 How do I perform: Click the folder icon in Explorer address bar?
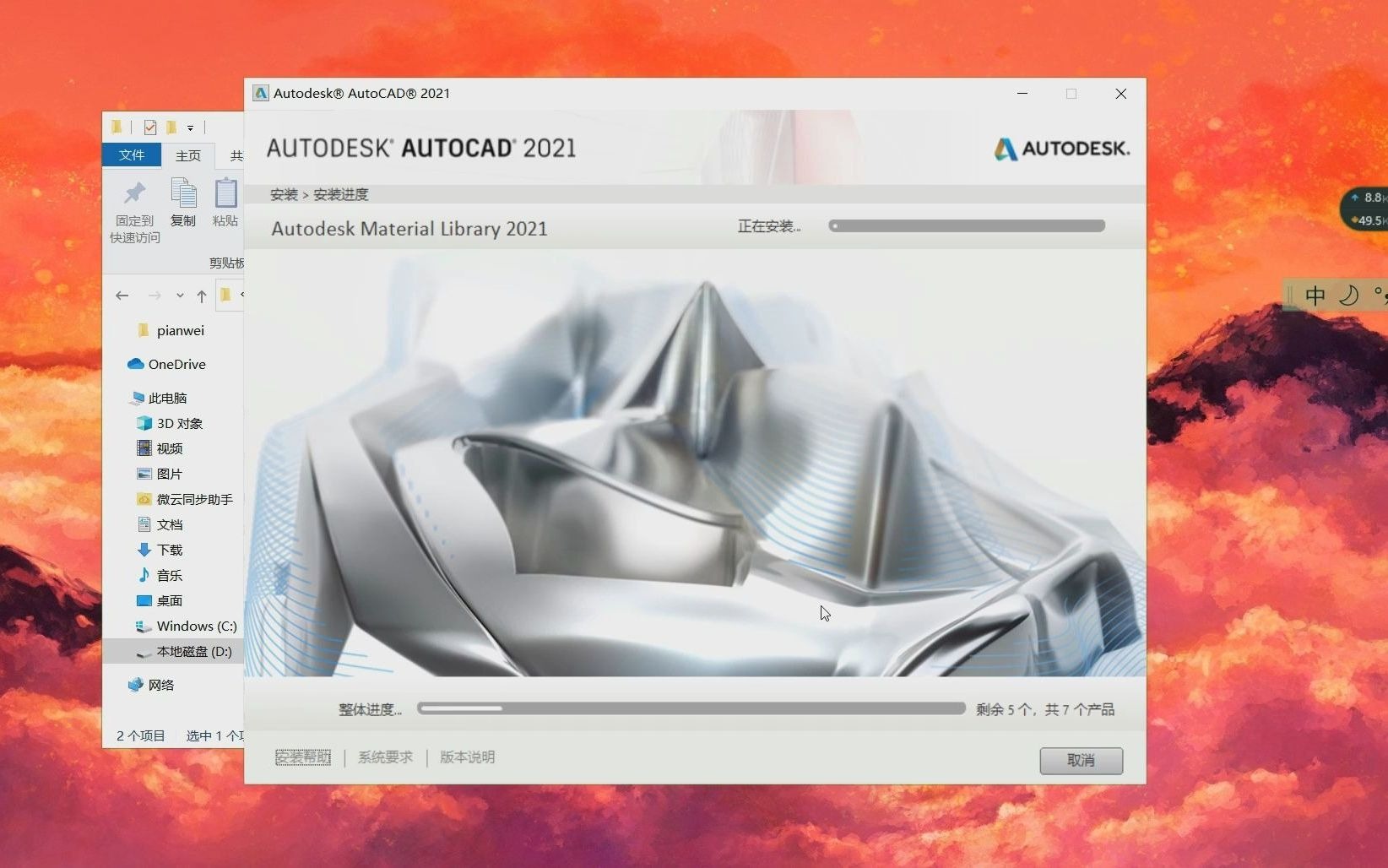tap(225, 295)
